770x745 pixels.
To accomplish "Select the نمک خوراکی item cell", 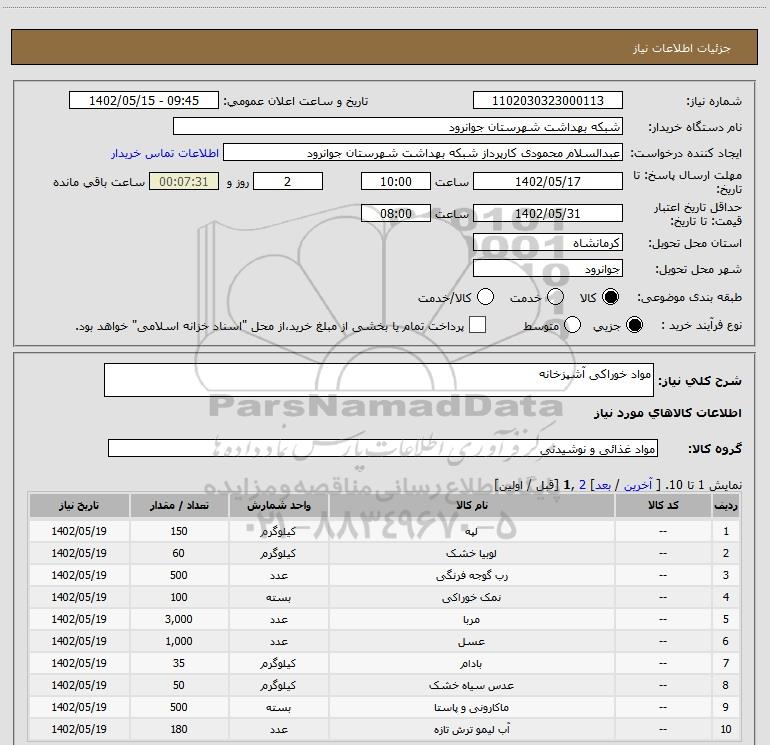I will point(471,598).
